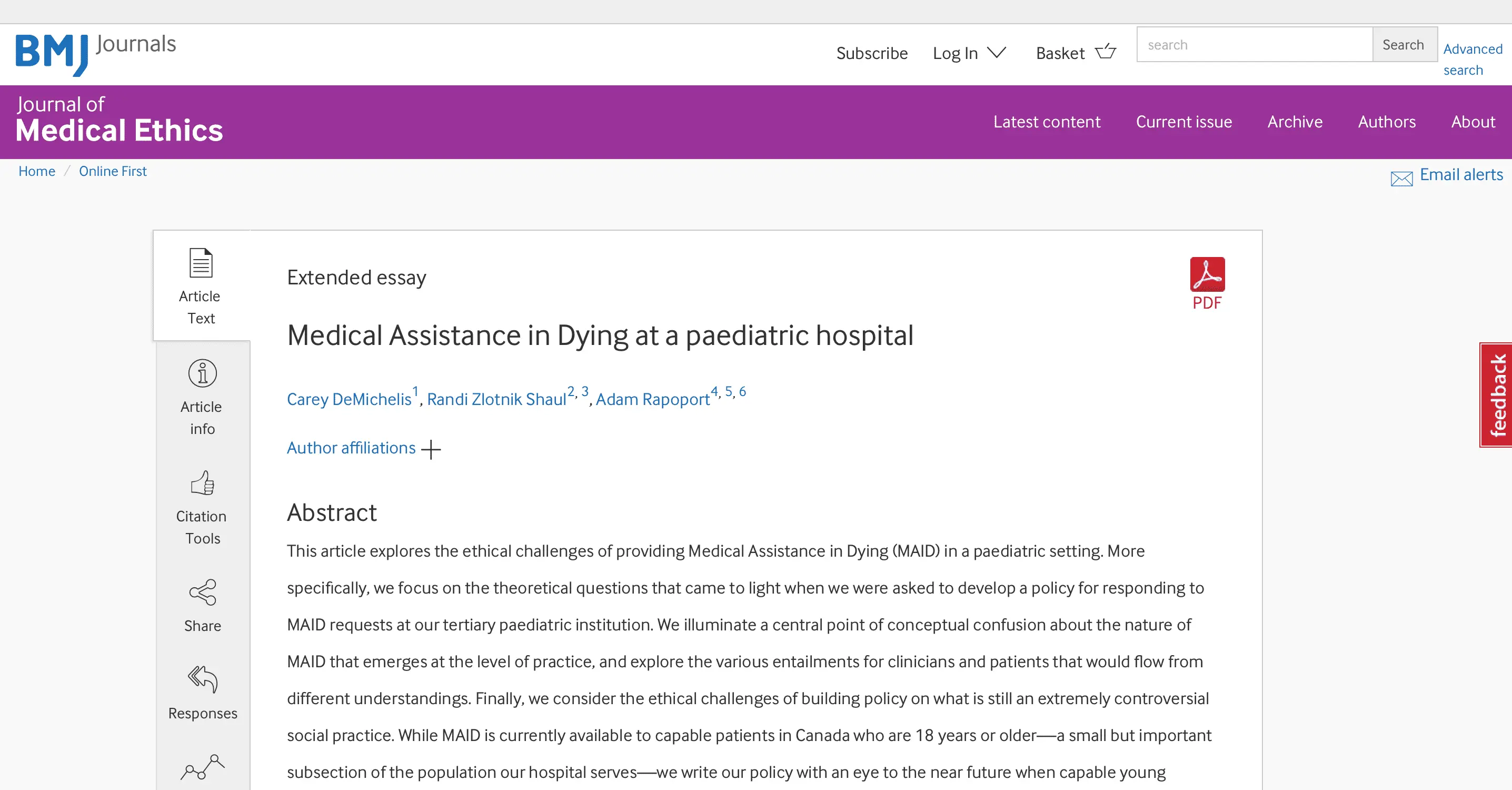Open the red feedback side tab
The image size is (1512, 790).
[x=1497, y=394]
